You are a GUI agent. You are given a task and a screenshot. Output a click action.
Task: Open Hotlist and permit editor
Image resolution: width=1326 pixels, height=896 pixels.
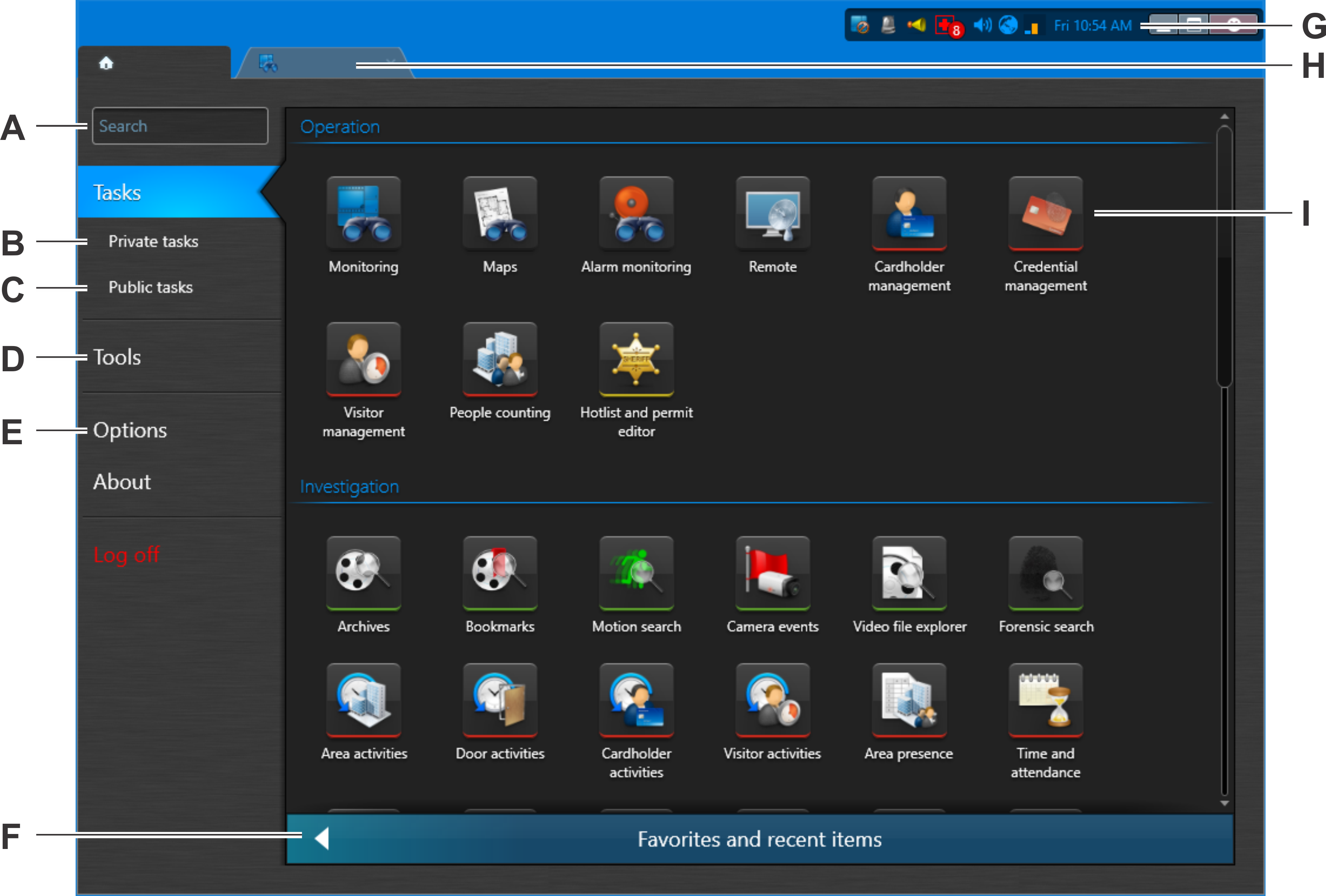click(636, 360)
